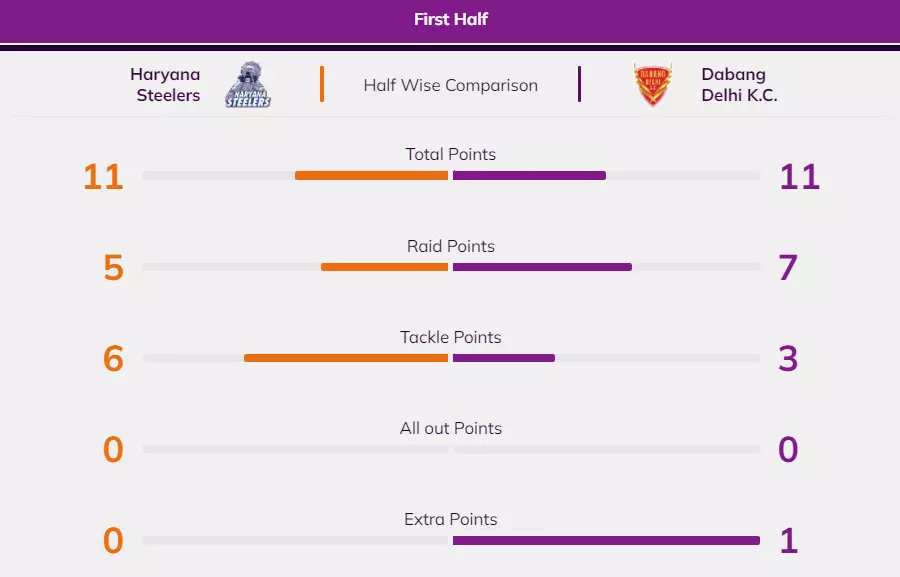Click the Tackle Points label

click(x=450, y=337)
